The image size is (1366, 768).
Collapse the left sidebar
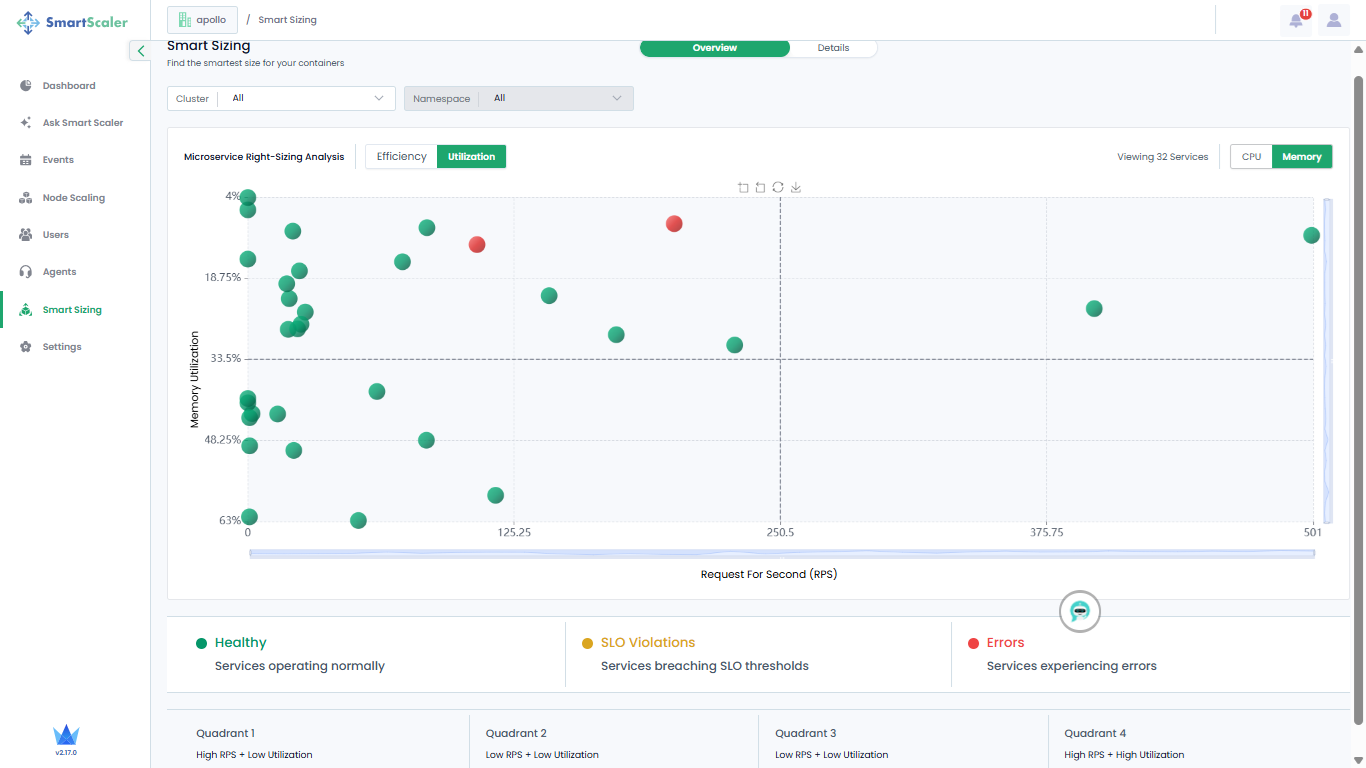point(141,51)
